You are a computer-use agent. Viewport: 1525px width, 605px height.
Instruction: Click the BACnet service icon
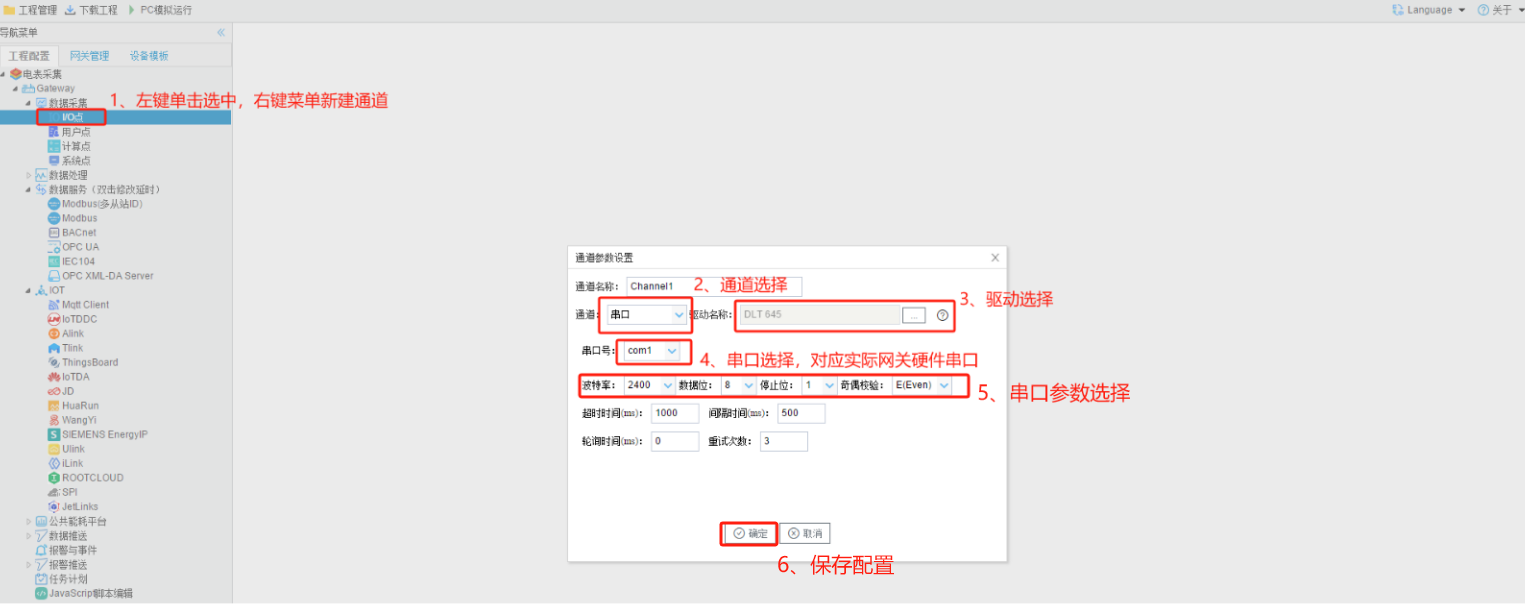click(54, 233)
